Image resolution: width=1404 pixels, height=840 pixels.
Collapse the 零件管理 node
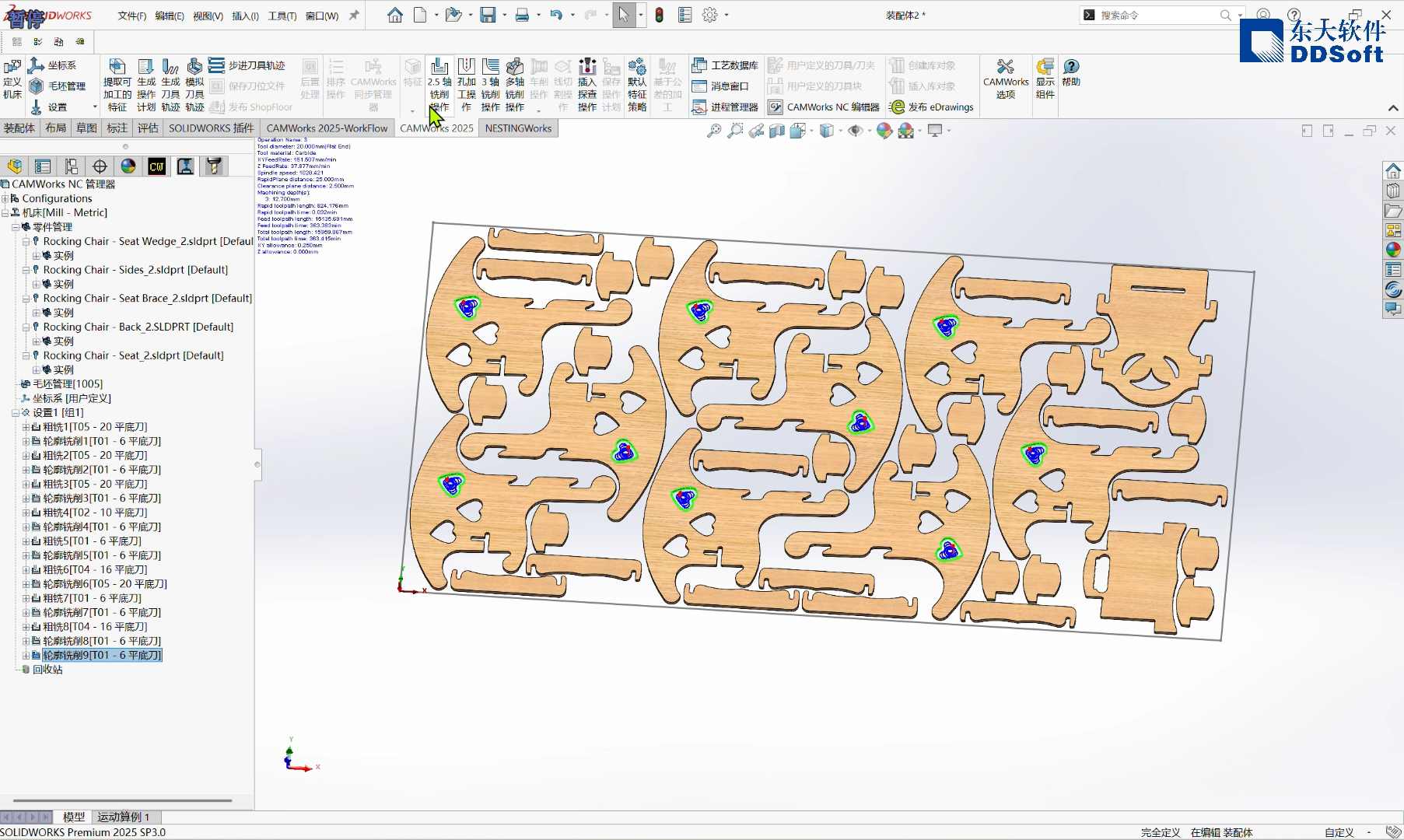tap(15, 227)
